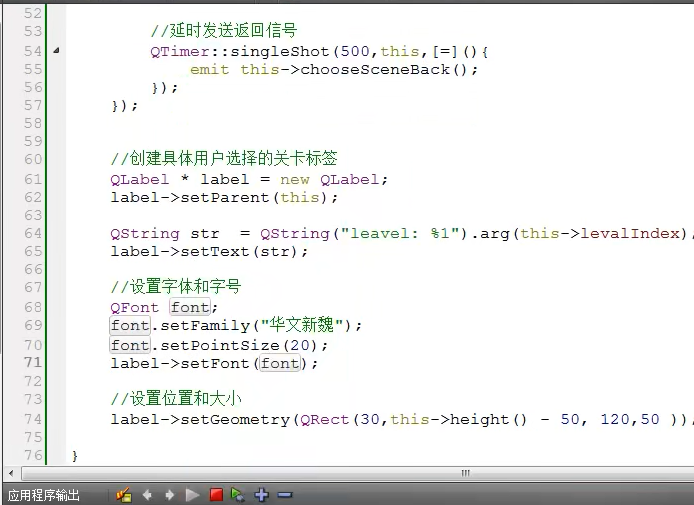Click setFamily on line 69
This screenshot has width=694, height=505.
(x=205, y=326)
